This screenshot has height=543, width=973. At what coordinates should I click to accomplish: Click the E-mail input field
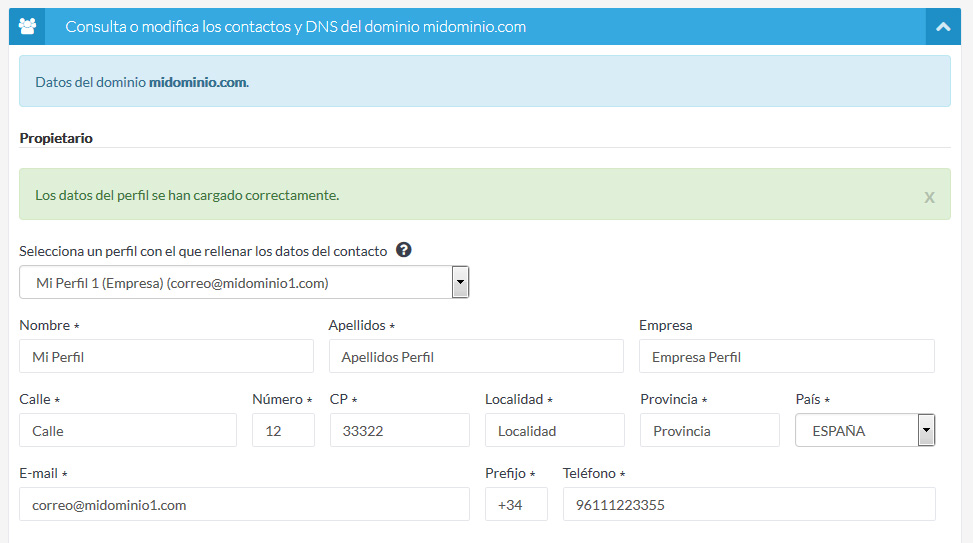tap(244, 505)
